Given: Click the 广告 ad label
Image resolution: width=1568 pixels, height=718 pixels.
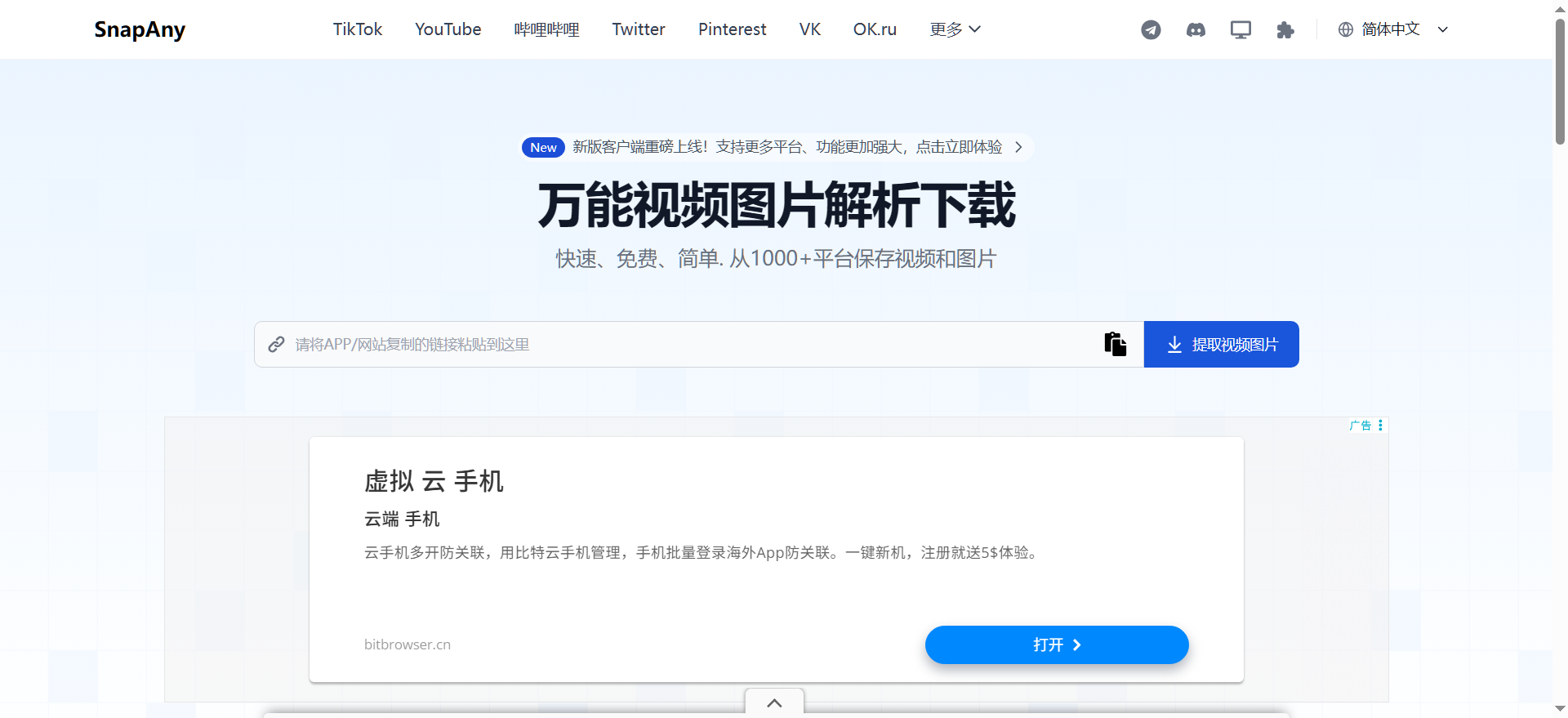Looking at the screenshot, I should (1361, 425).
